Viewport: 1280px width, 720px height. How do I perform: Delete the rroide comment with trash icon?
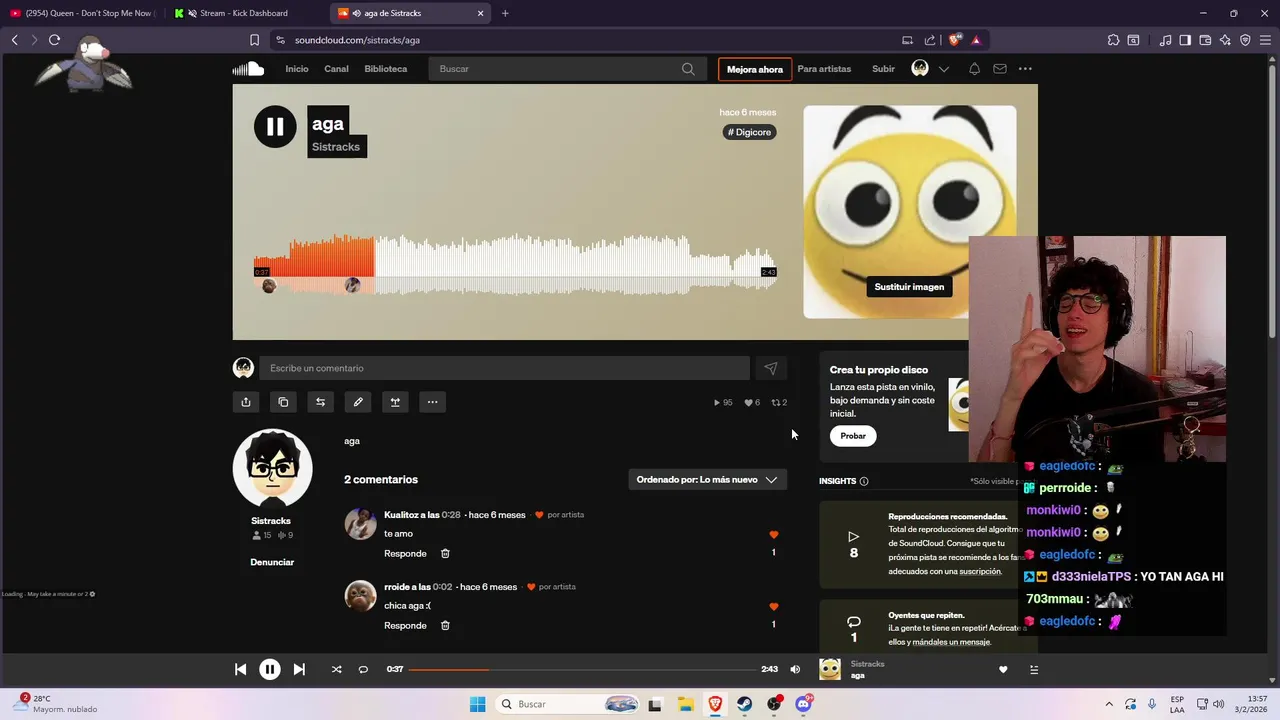pyautogui.click(x=445, y=625)
